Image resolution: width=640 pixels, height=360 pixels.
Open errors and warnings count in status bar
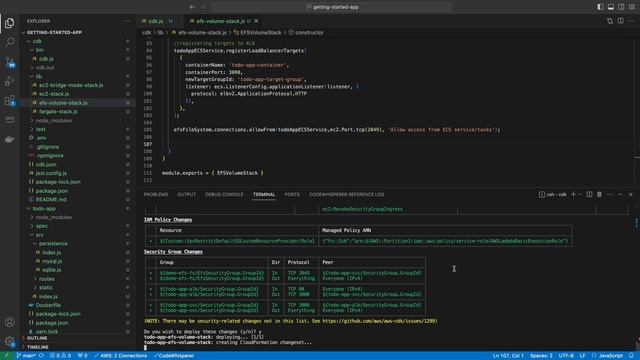[60, 356]
